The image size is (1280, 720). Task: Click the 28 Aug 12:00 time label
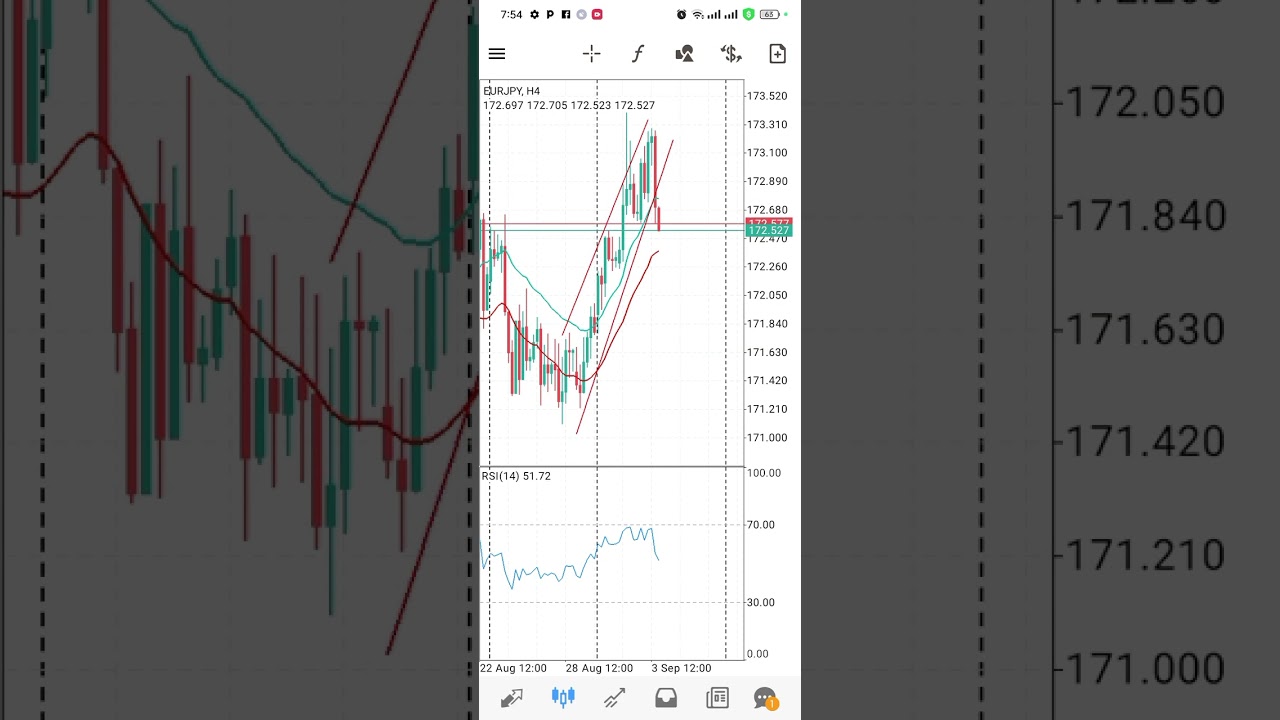pos(599,668)
